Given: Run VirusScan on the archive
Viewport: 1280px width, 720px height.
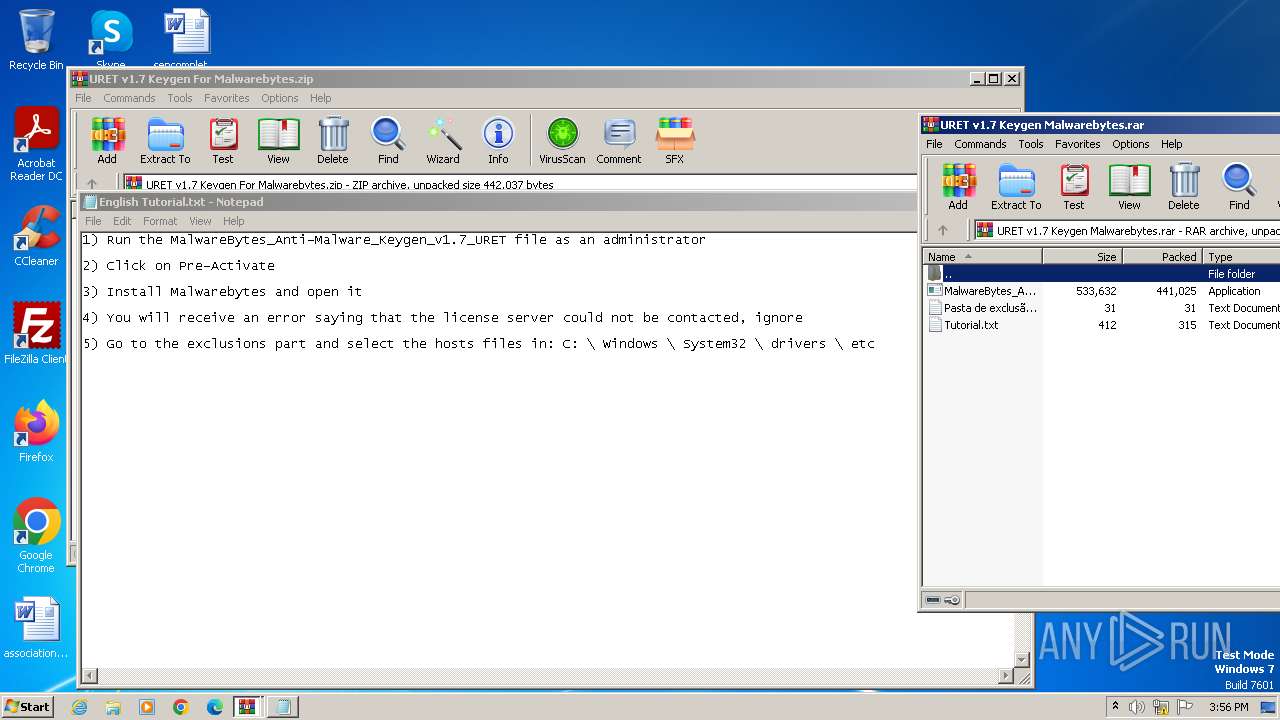Looking at the screenshot, I should click(x=562, y=141).
